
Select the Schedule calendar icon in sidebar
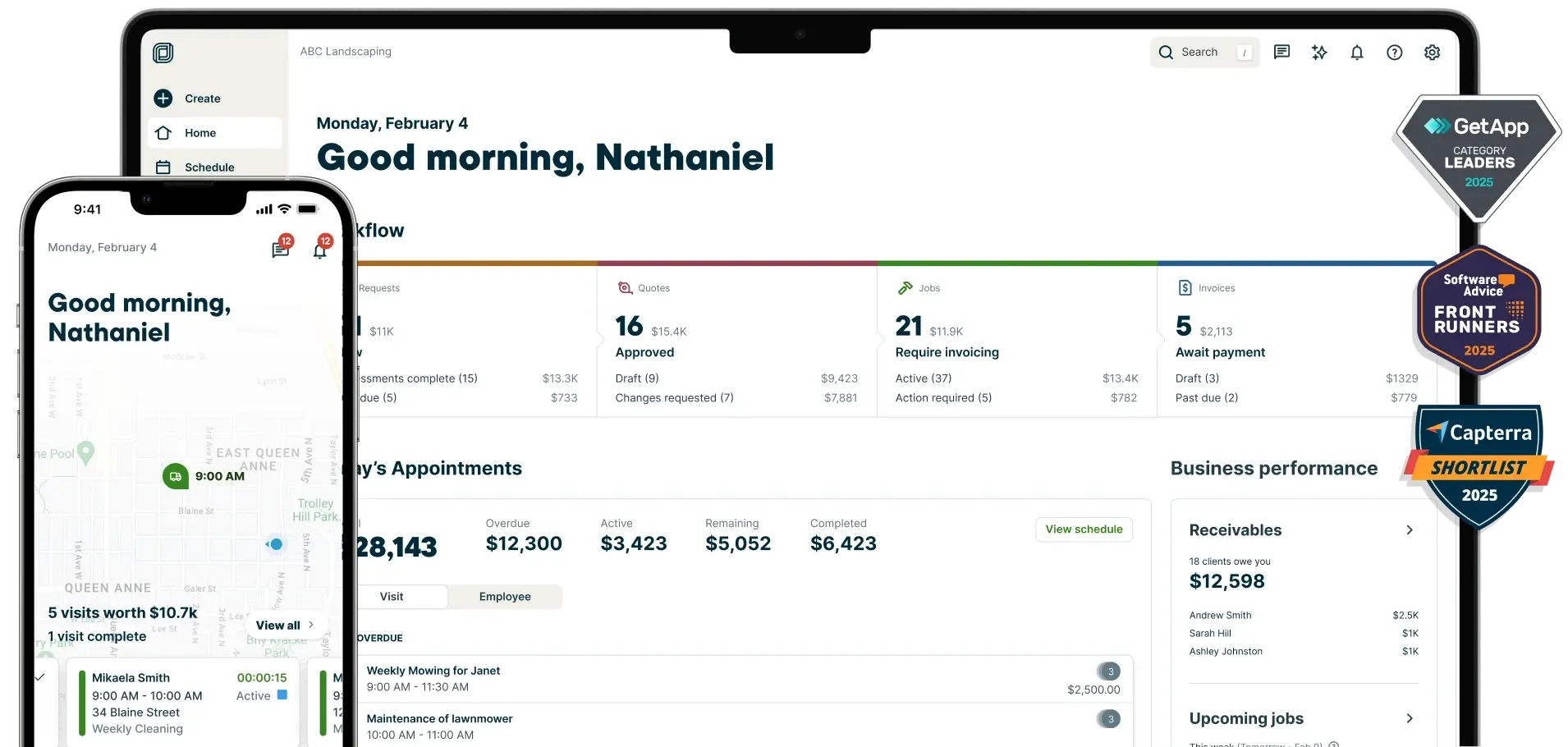[164, 167]
